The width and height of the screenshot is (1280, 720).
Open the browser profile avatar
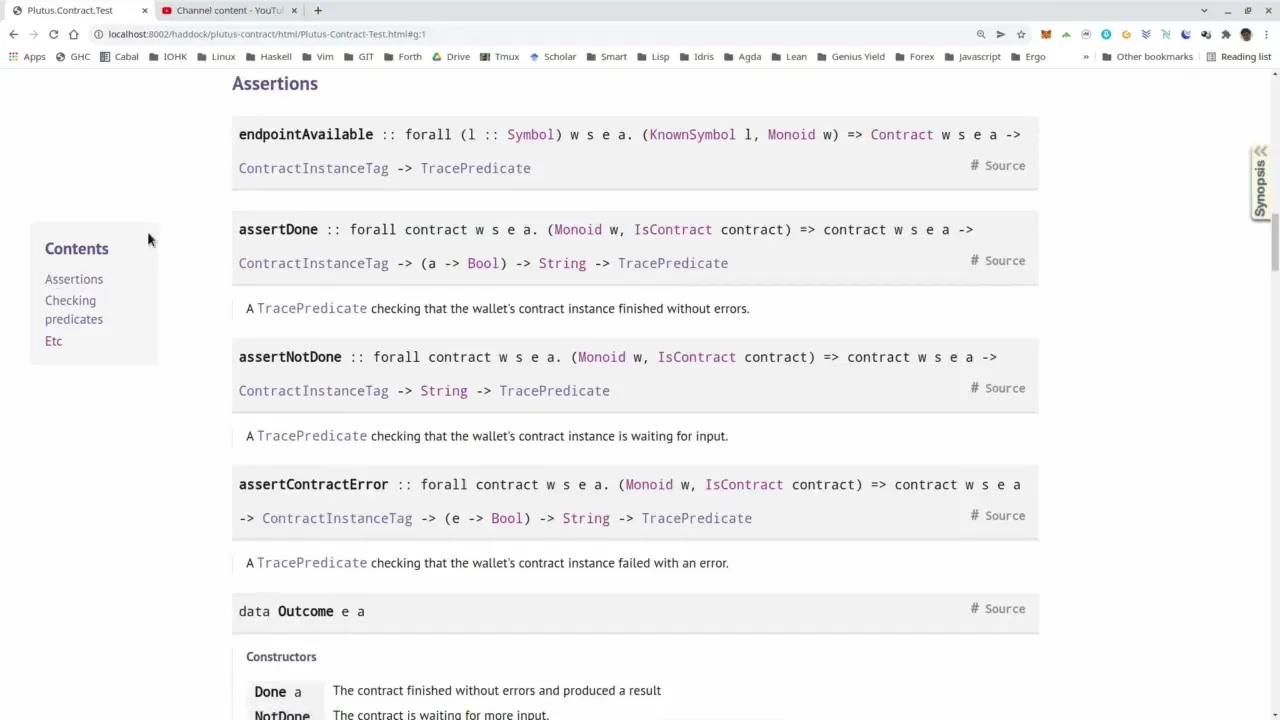(1246, 33)
